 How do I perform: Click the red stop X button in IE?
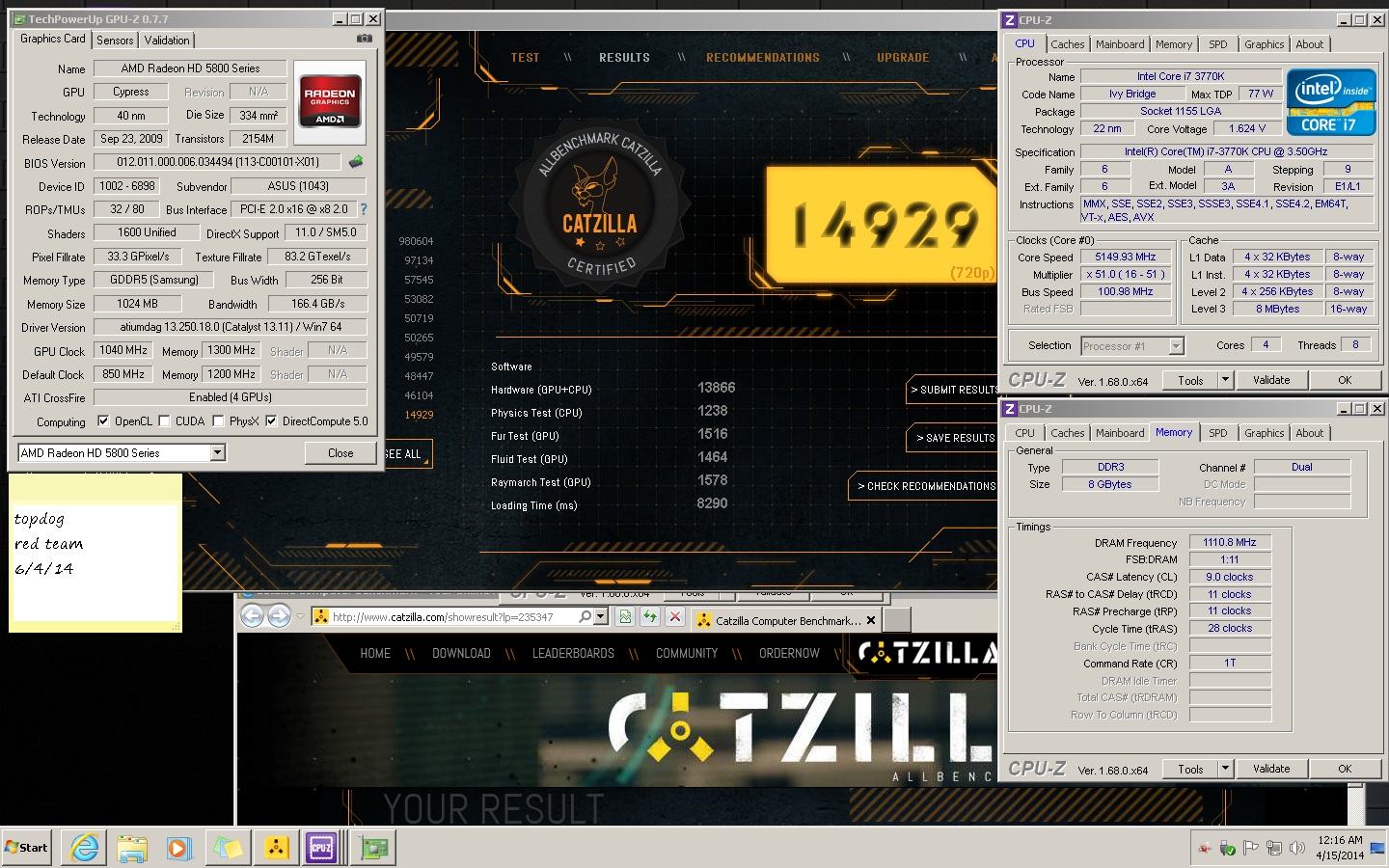[675, 617]
